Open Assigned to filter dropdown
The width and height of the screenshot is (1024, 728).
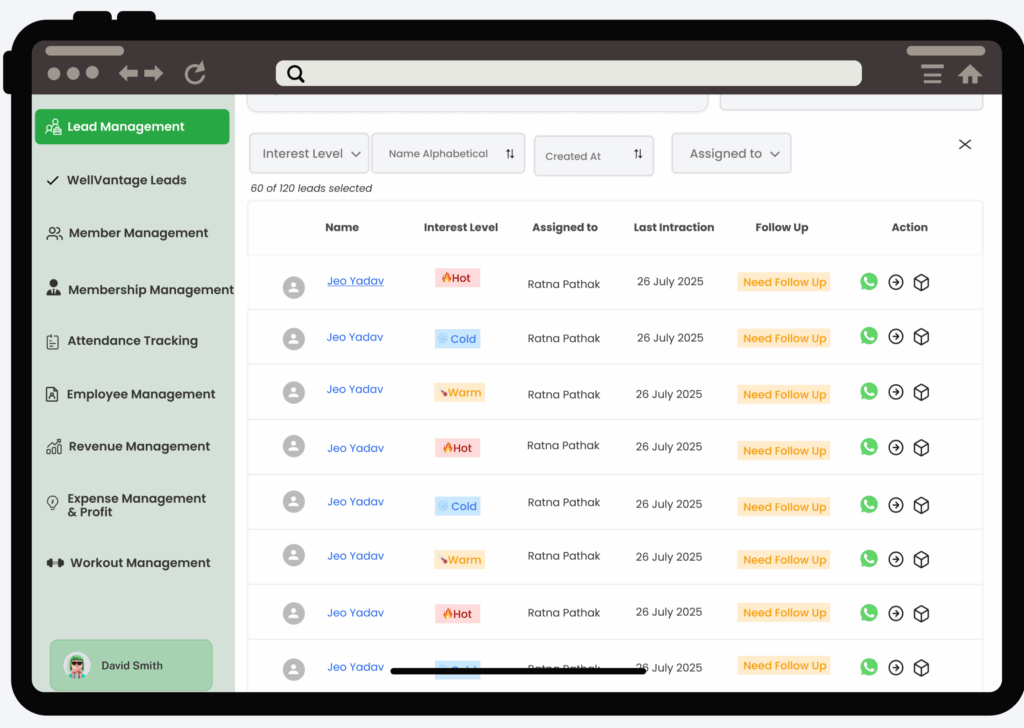731,154
